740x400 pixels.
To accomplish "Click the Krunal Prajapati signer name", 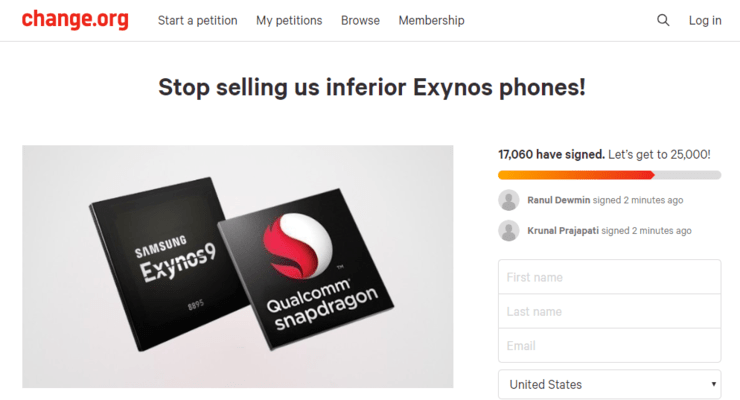I will [x=563, y=231].
